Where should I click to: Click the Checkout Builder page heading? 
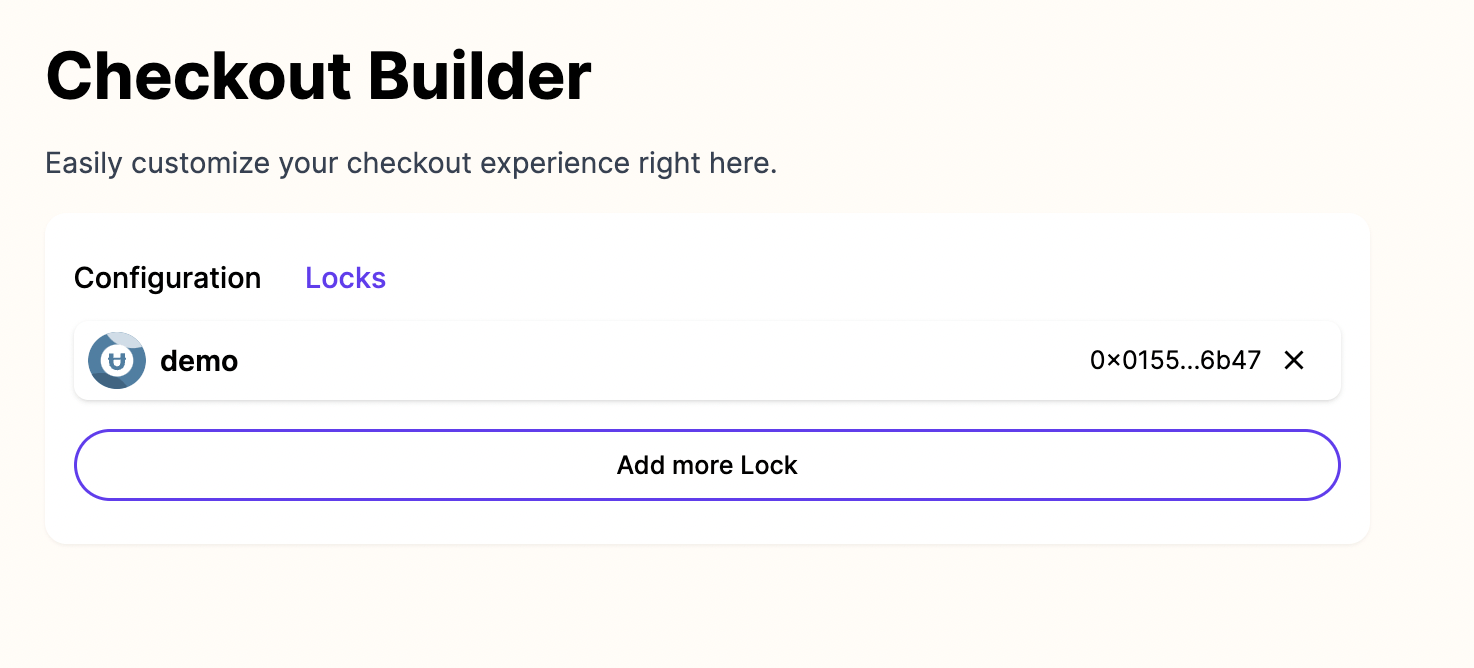tap(319, 76)
